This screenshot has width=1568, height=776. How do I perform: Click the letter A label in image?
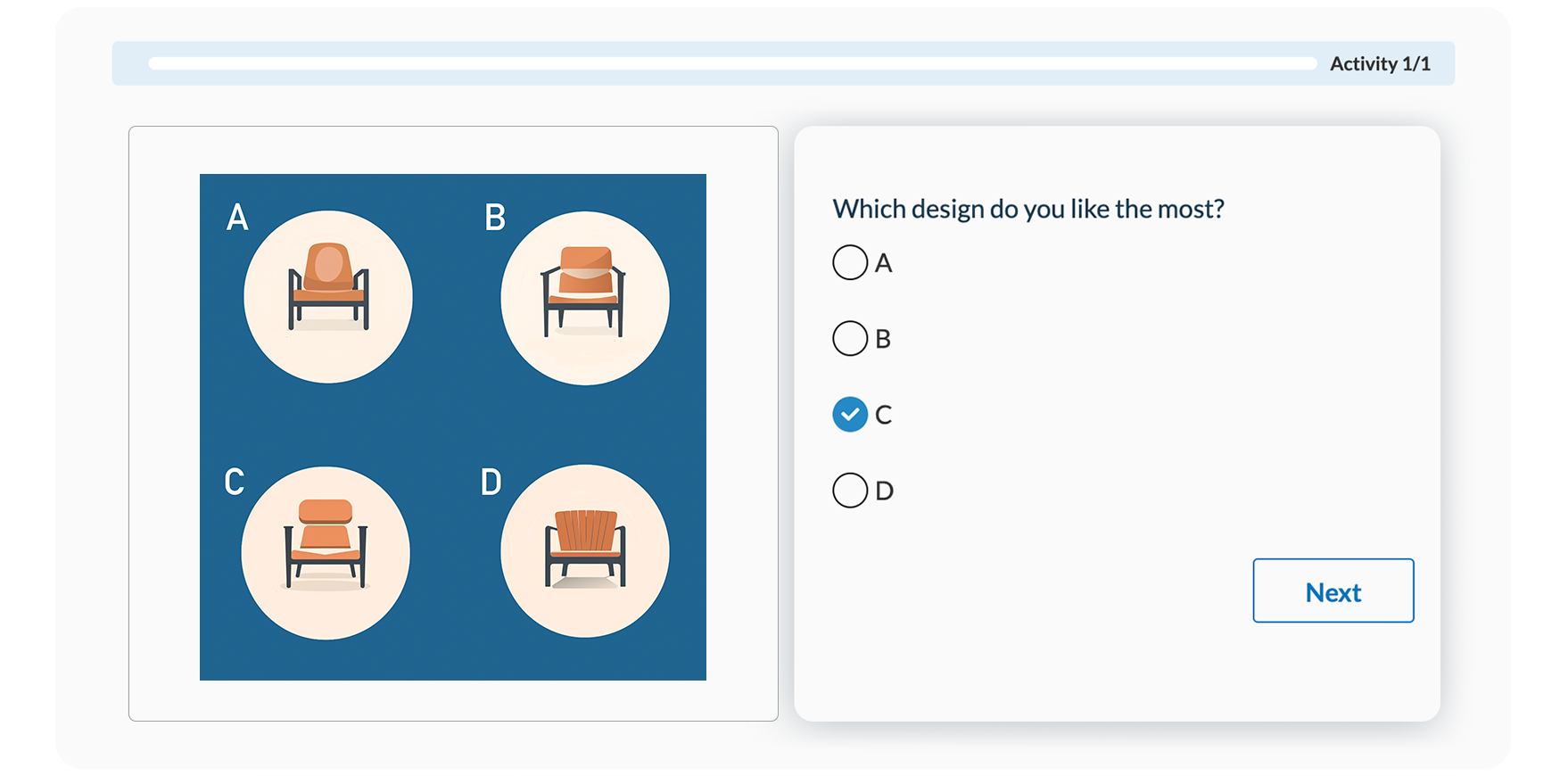coord(237,218)
